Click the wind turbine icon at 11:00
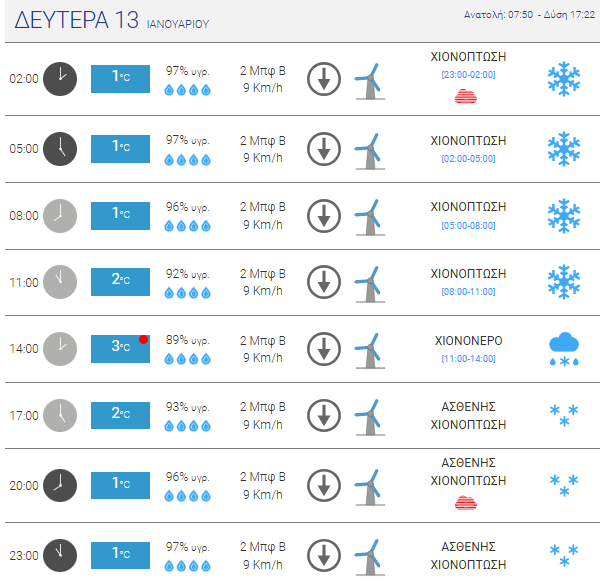The width and height of the screenshot is (600, 585). pos(370,284)
